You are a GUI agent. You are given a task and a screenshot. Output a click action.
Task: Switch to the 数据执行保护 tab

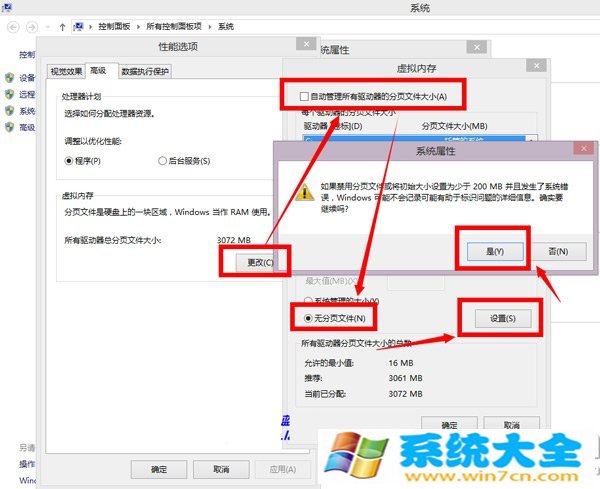[x=145, y=72]
